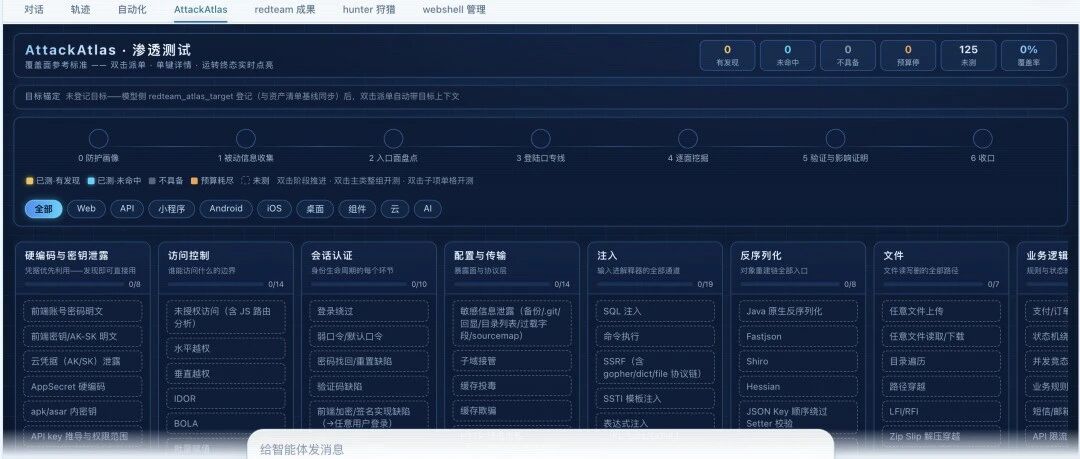The height and width of the screenshot is (459, 1080).
Task: Select stage circle 4 逐面挖掘
Action: coord(687,139)
